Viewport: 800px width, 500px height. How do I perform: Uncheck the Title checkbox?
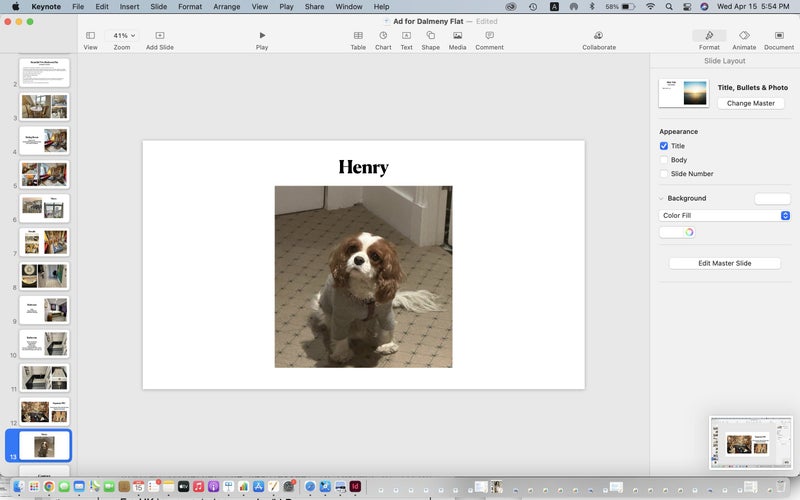pyautogui.click(x=664, y=146)
